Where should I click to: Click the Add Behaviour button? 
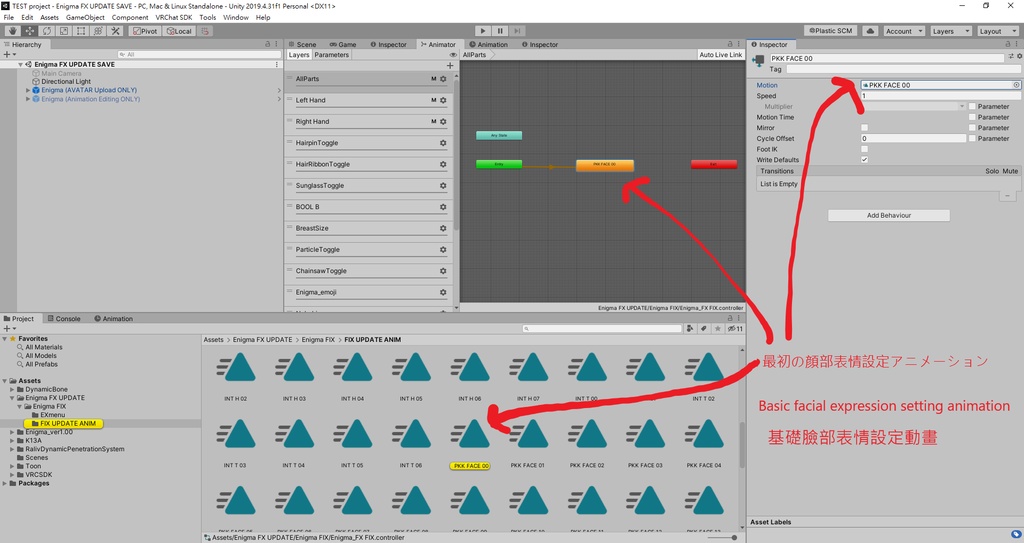click(x=889, y=215)
